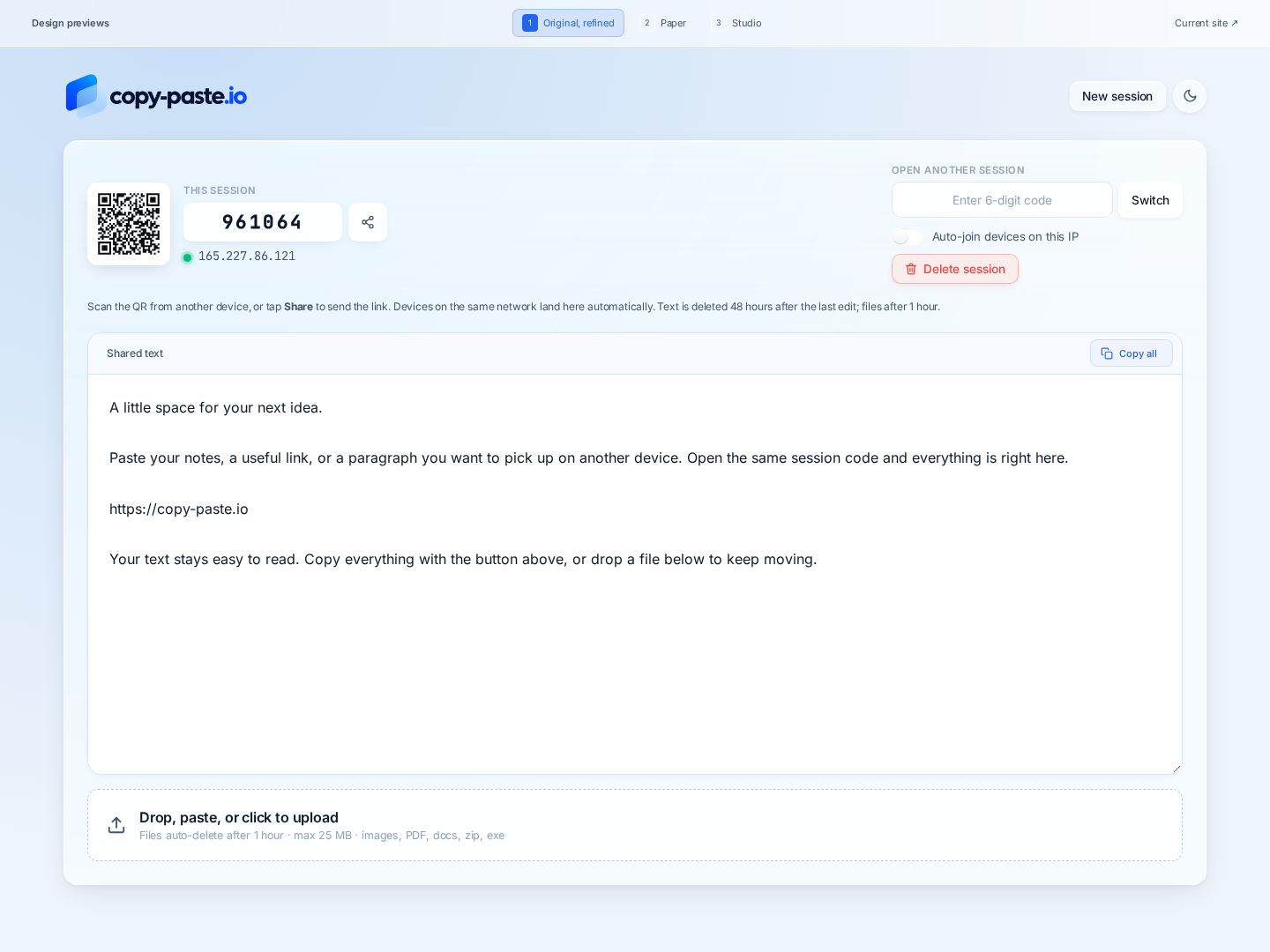Viewport: 1270px width, 952px height.
Task: Toggle Auto-join devices on this IP
Action: 907,236
